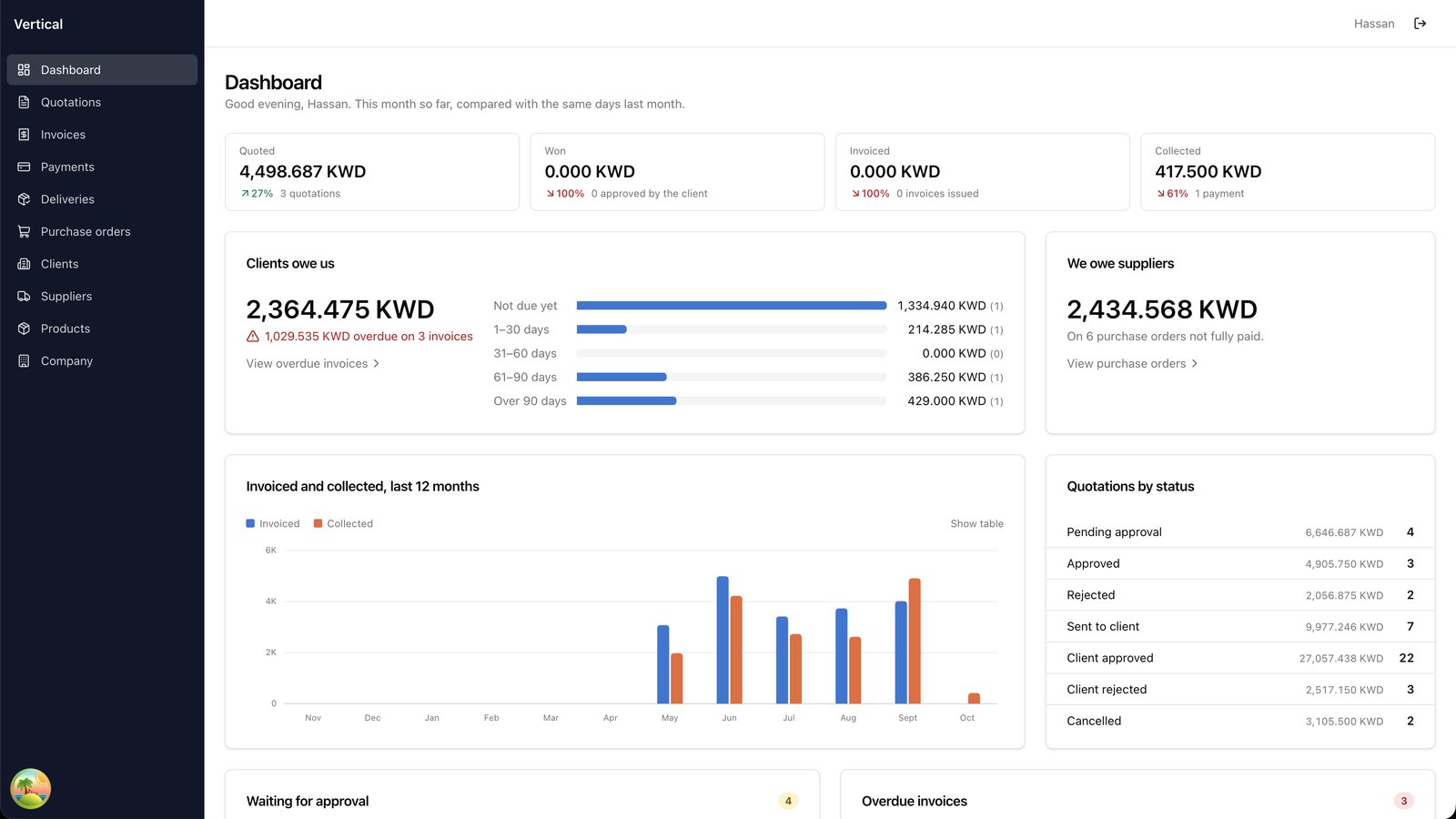Image resolution: width=1456 pixels, height=819 pixels.
Task: Click the Company building icon
Action: click(x=24, y=360)
